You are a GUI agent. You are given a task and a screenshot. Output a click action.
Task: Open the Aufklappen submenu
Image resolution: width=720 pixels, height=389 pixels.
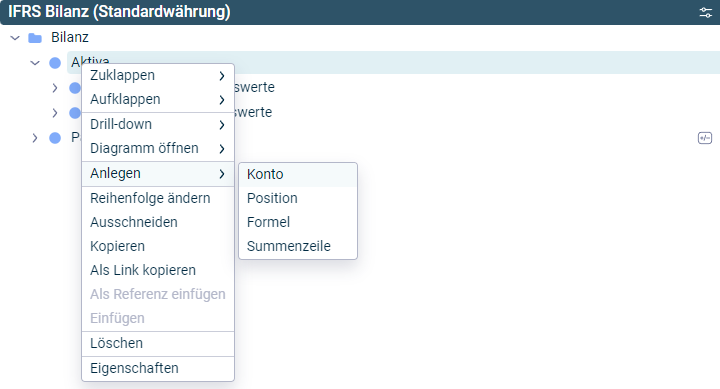point(158,99)
